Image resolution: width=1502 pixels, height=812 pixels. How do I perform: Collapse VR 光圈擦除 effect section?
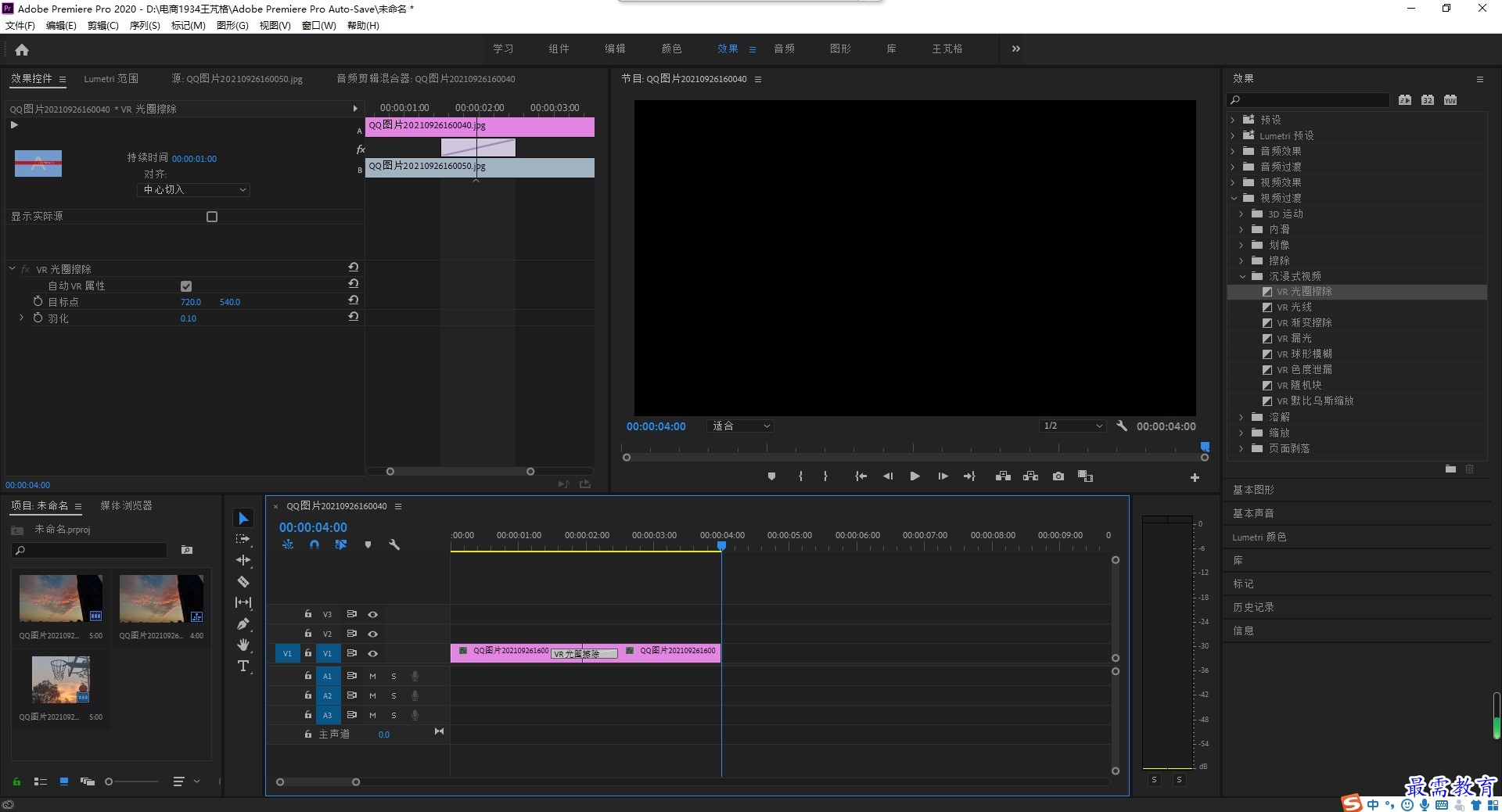click(13, 268)
